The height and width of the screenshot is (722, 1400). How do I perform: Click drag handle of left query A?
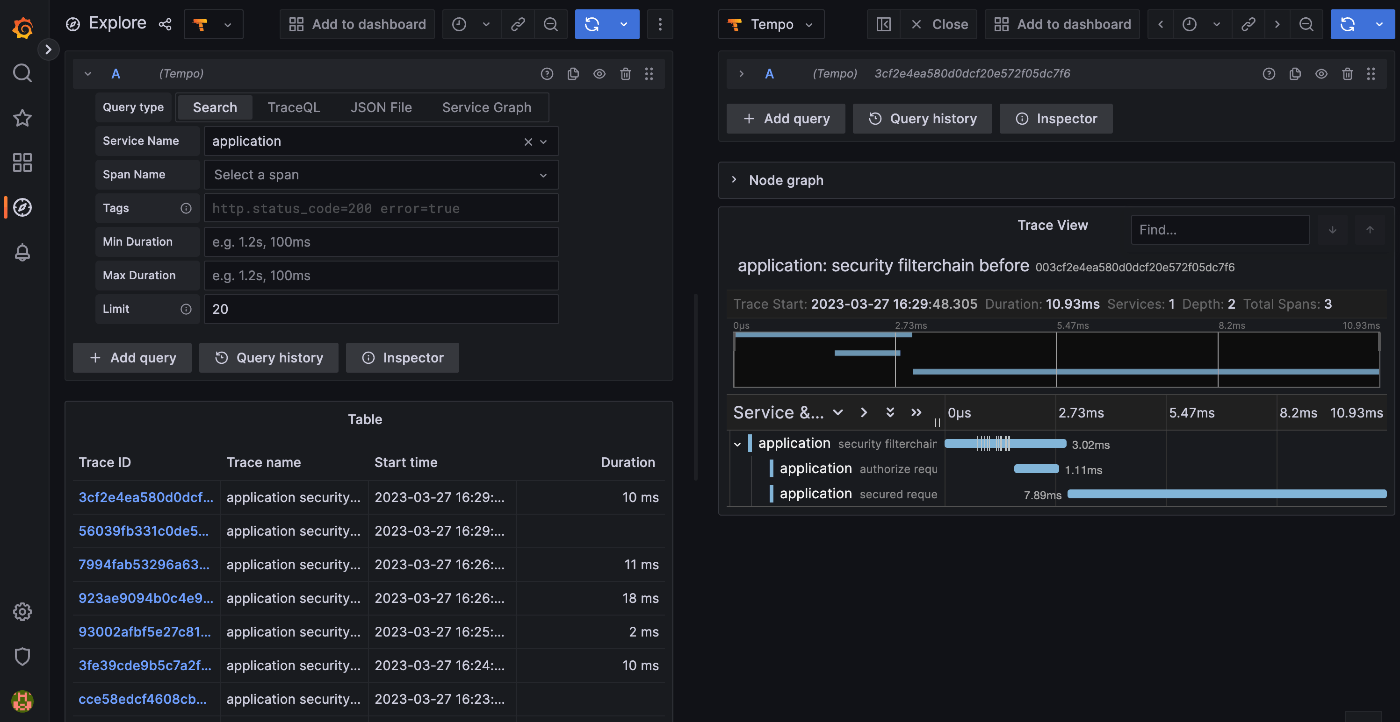pyautogui.click(x=649, y=74)
